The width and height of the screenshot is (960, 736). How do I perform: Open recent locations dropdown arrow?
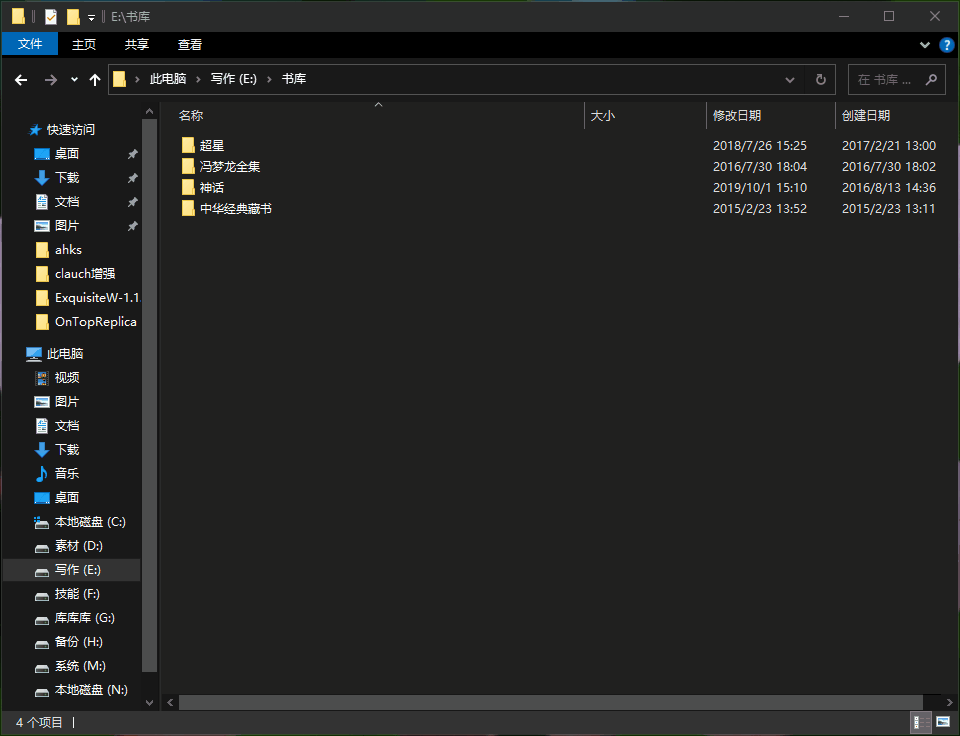point(74,80)
